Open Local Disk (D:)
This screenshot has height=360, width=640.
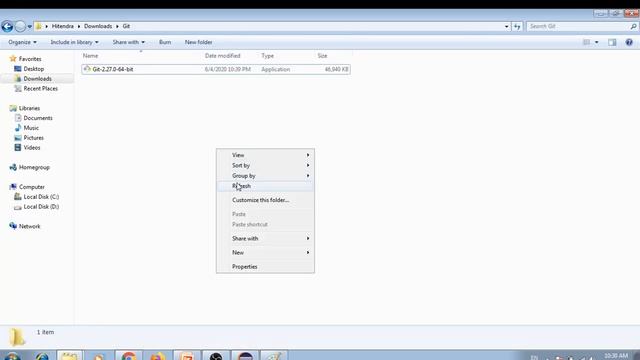[x=41, y=207]
